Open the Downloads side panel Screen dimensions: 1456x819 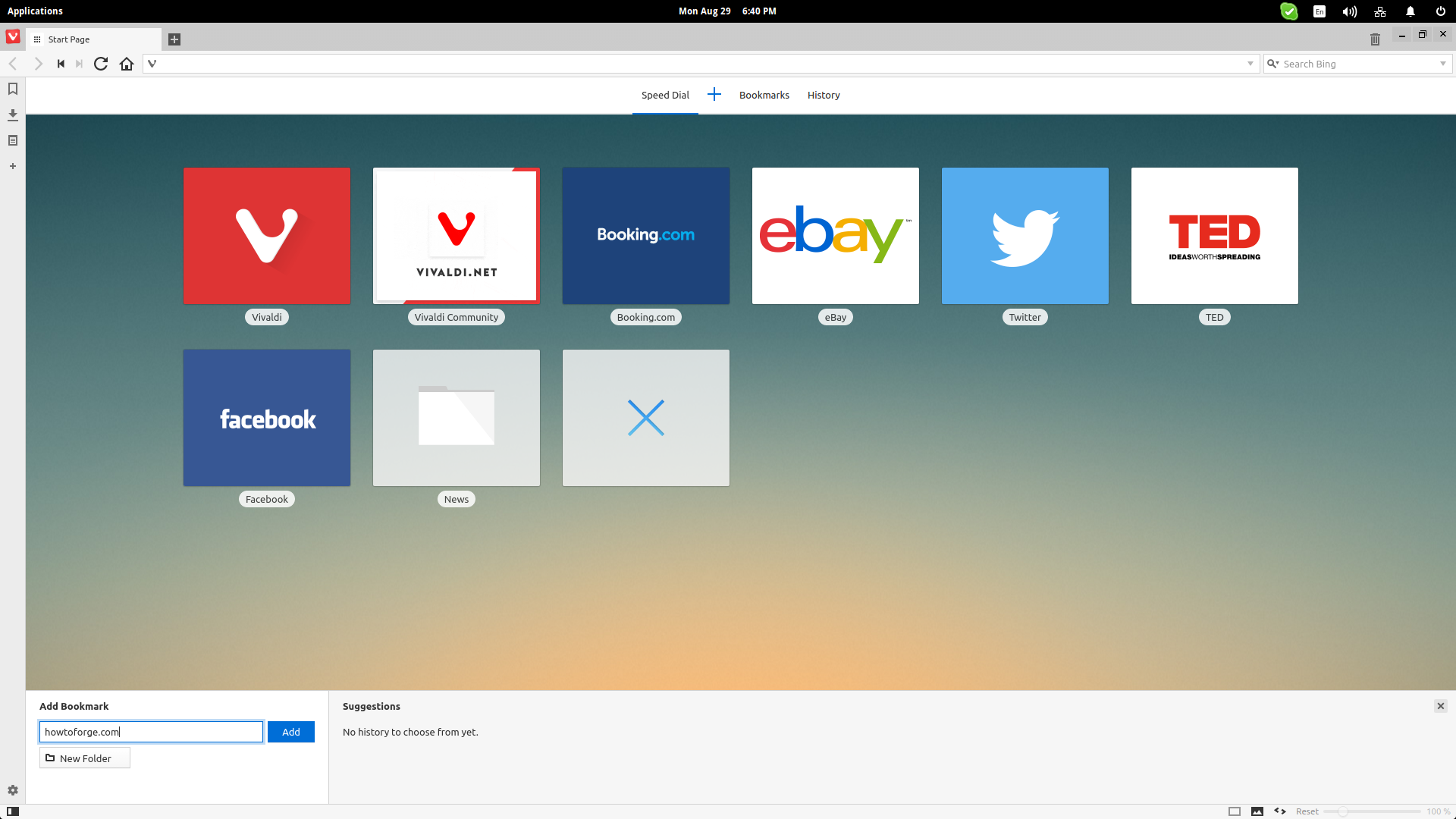(13, 115)
